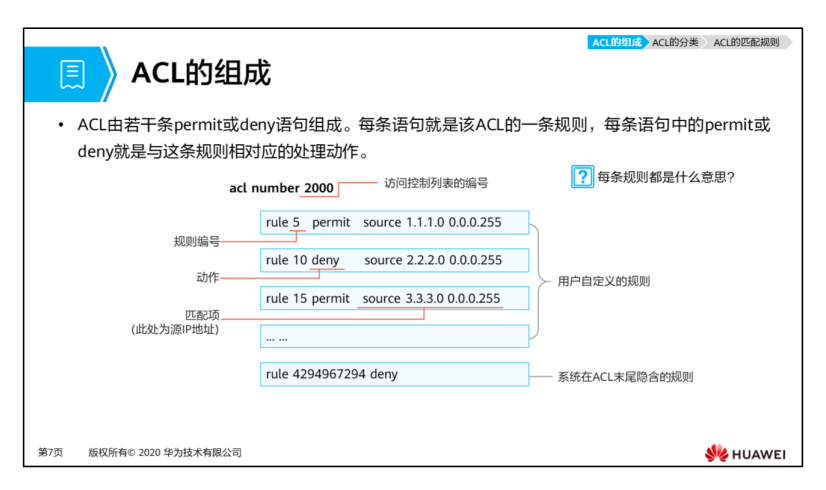Click the label 访问控制列表的编号
Screen dimensions: 826x490
pos(436,183)
